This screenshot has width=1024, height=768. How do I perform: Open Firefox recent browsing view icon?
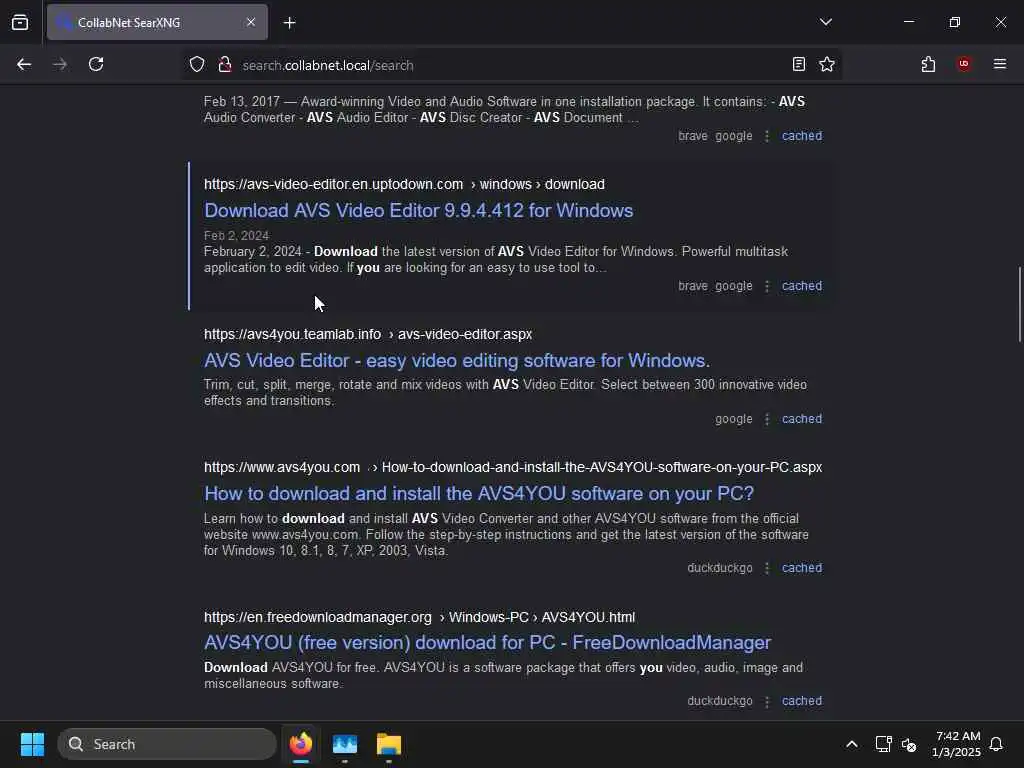point(20,22)
